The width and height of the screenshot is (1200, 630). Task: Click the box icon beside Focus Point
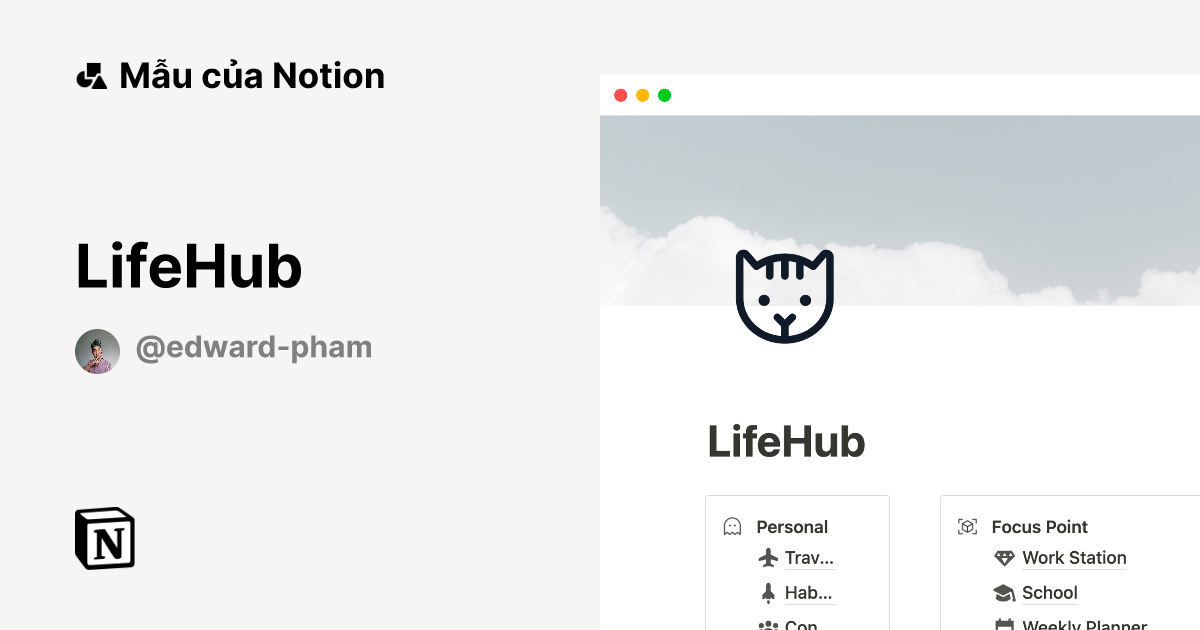(967, 525)
